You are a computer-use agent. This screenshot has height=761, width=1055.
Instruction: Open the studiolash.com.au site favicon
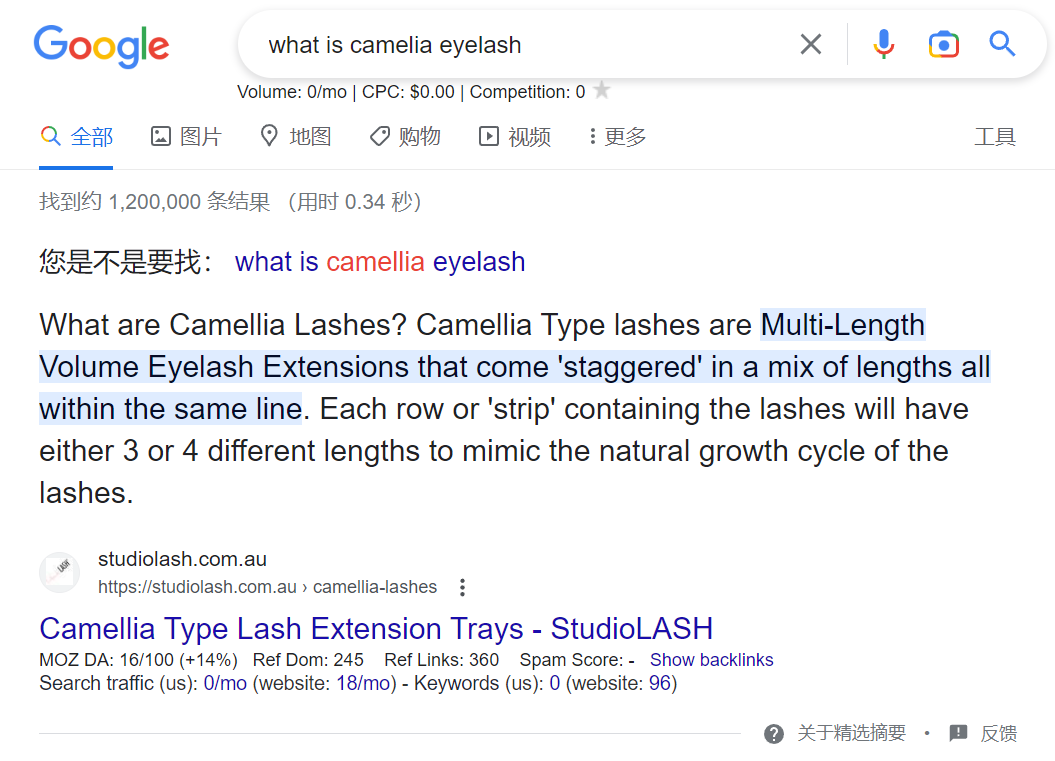coord(60,573)
